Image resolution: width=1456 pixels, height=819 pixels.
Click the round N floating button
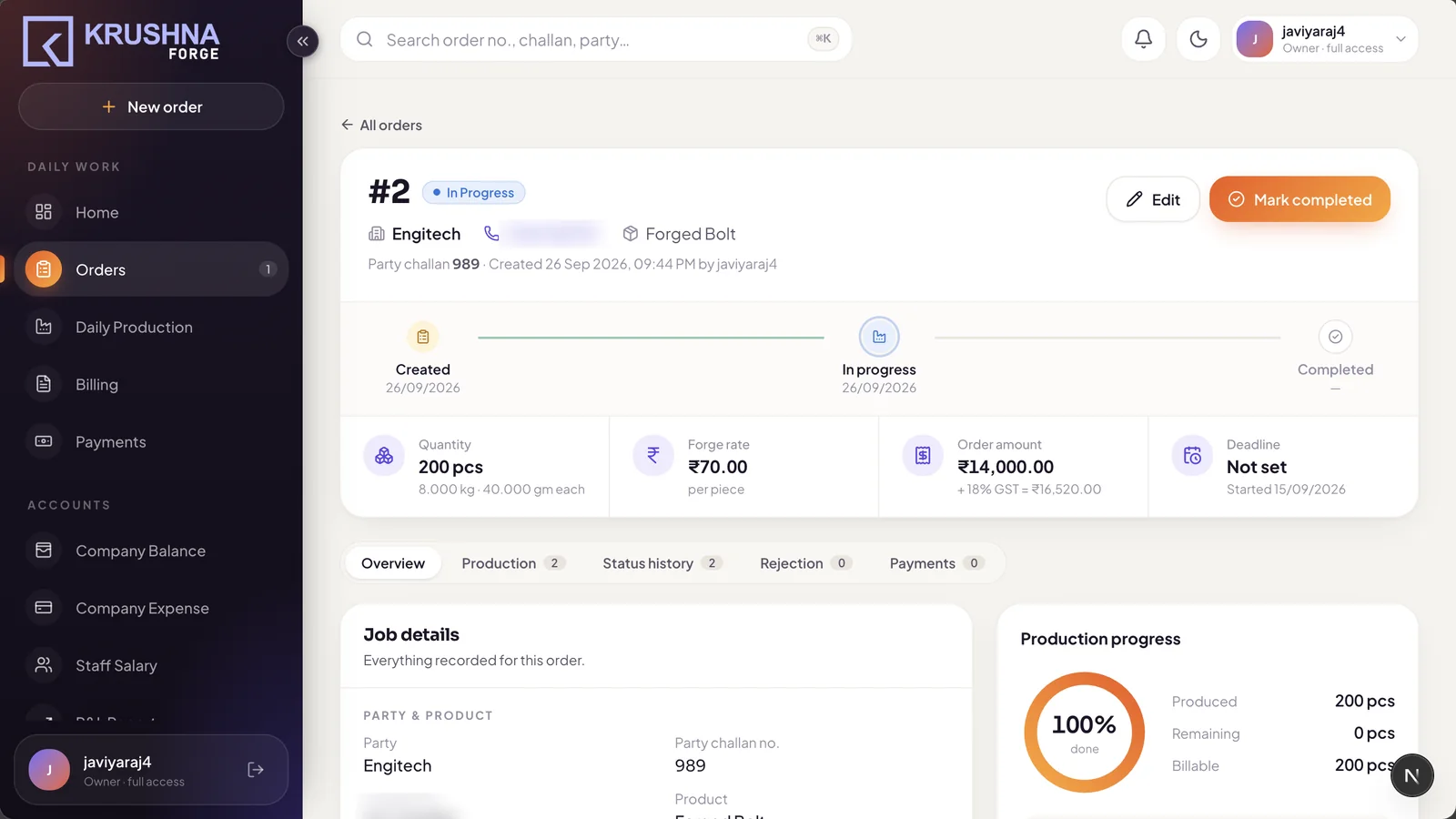[1411, 775]
